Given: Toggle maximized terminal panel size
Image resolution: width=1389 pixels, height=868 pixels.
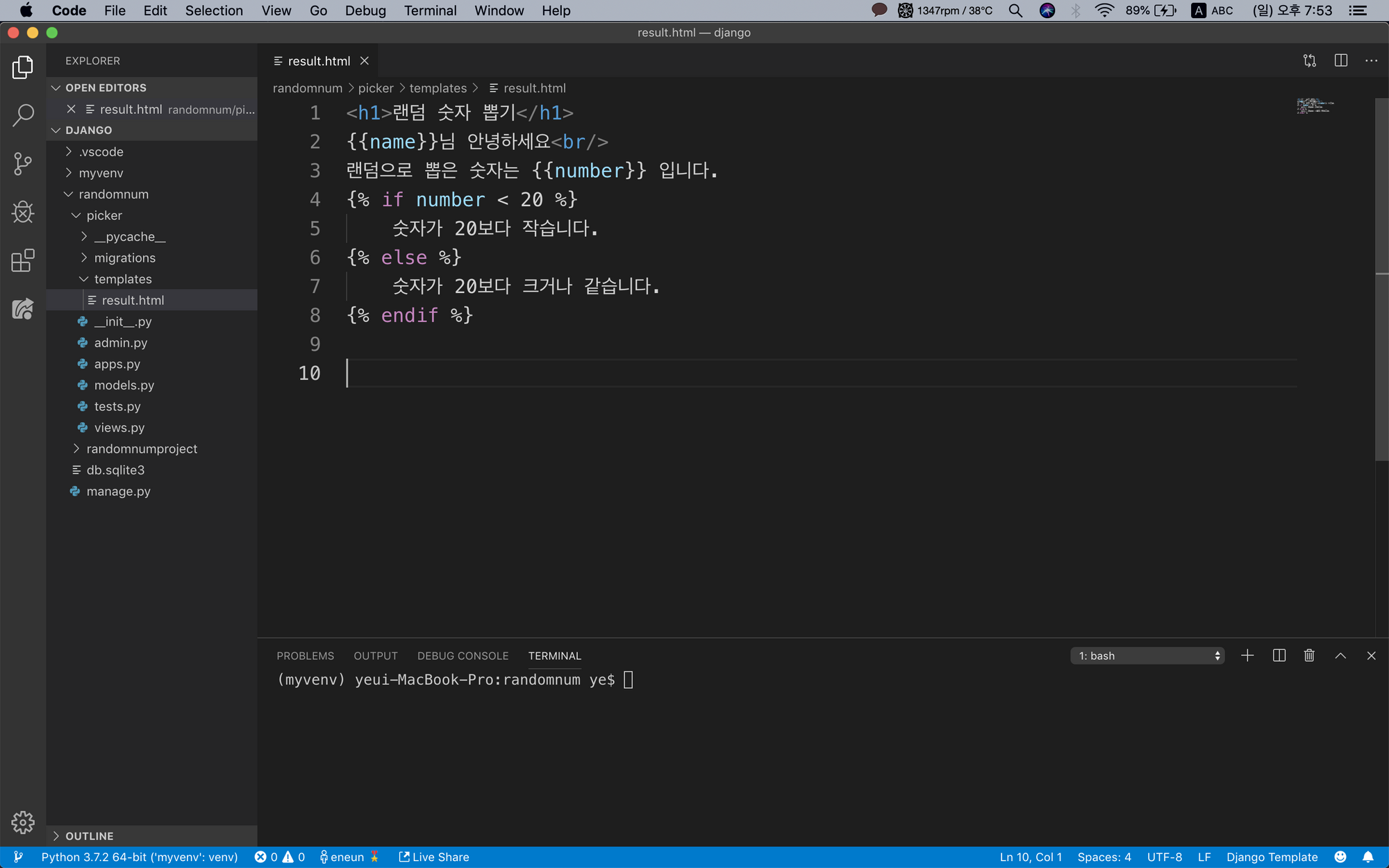Looking at the screenshot, I should click(1340, 656).
